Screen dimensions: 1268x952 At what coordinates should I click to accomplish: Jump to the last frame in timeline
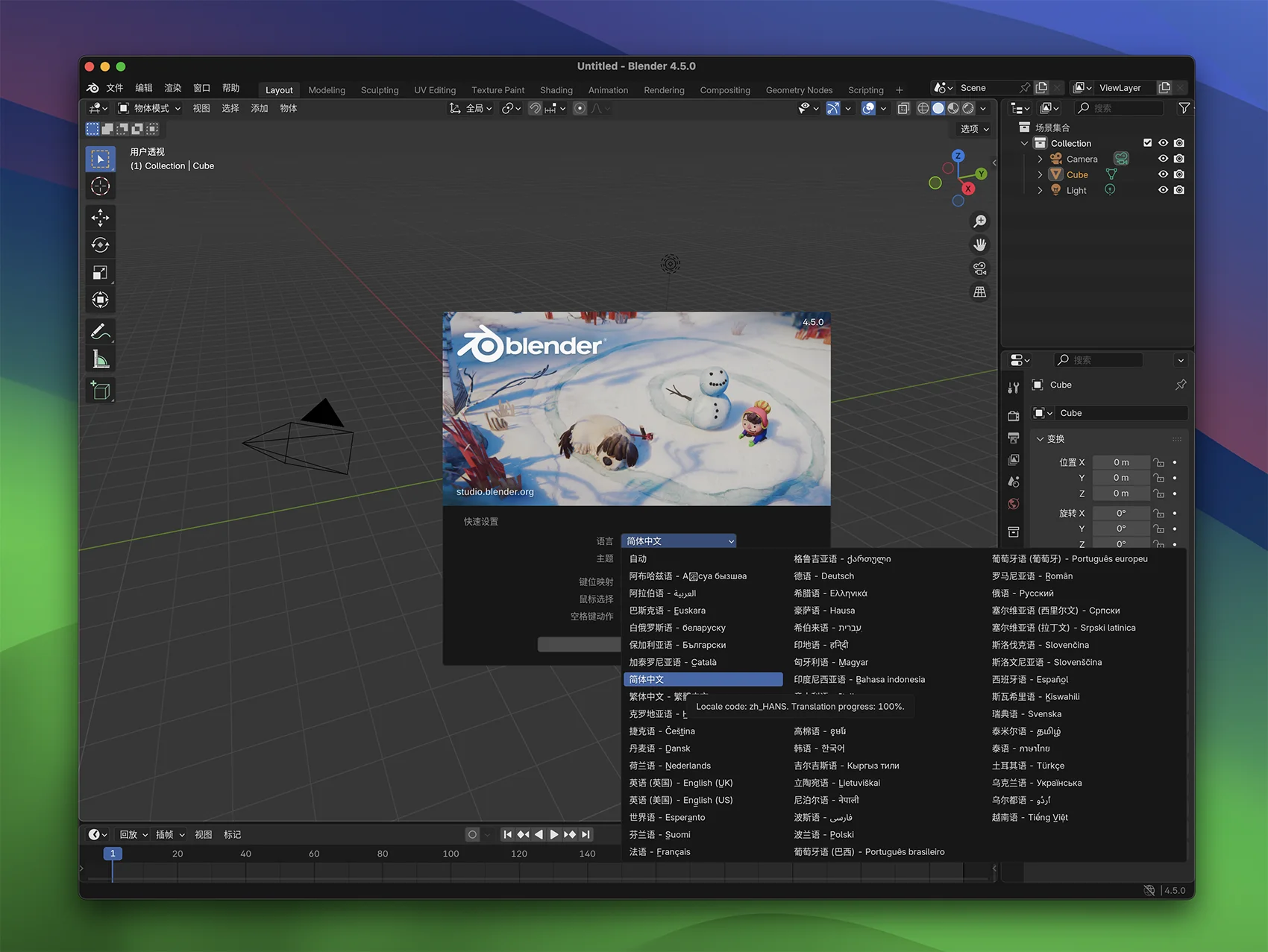point(586,834)
